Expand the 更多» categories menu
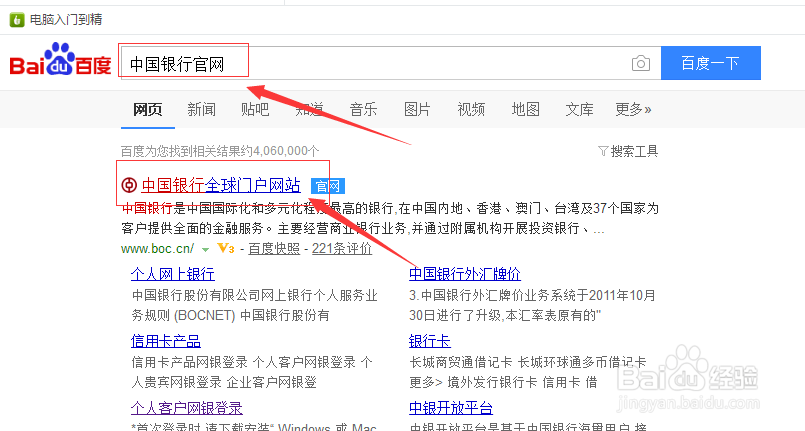Screen dimensions: 805x431 633,109
